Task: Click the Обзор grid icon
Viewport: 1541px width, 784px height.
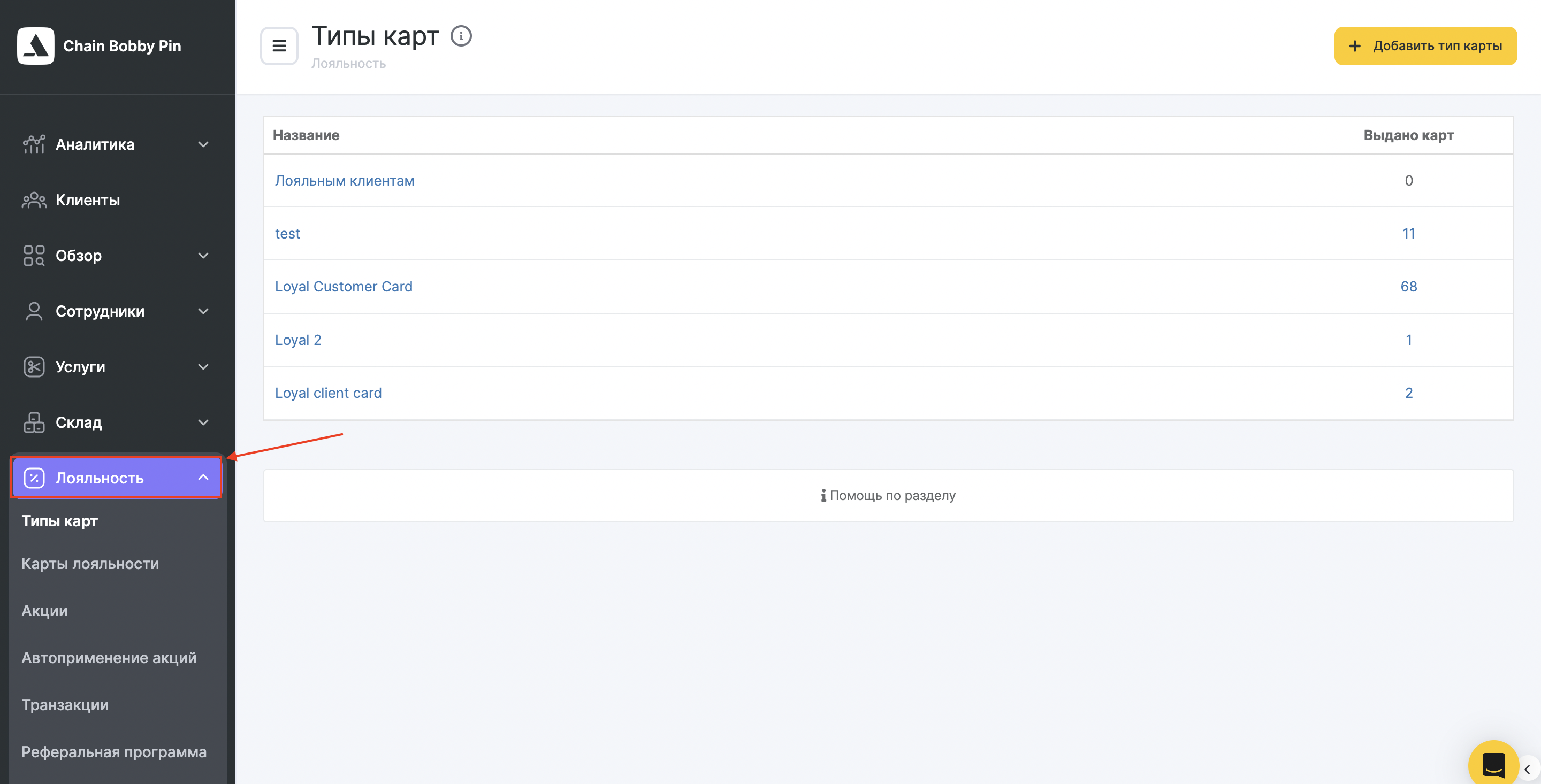Action: (x=34, y=255)
